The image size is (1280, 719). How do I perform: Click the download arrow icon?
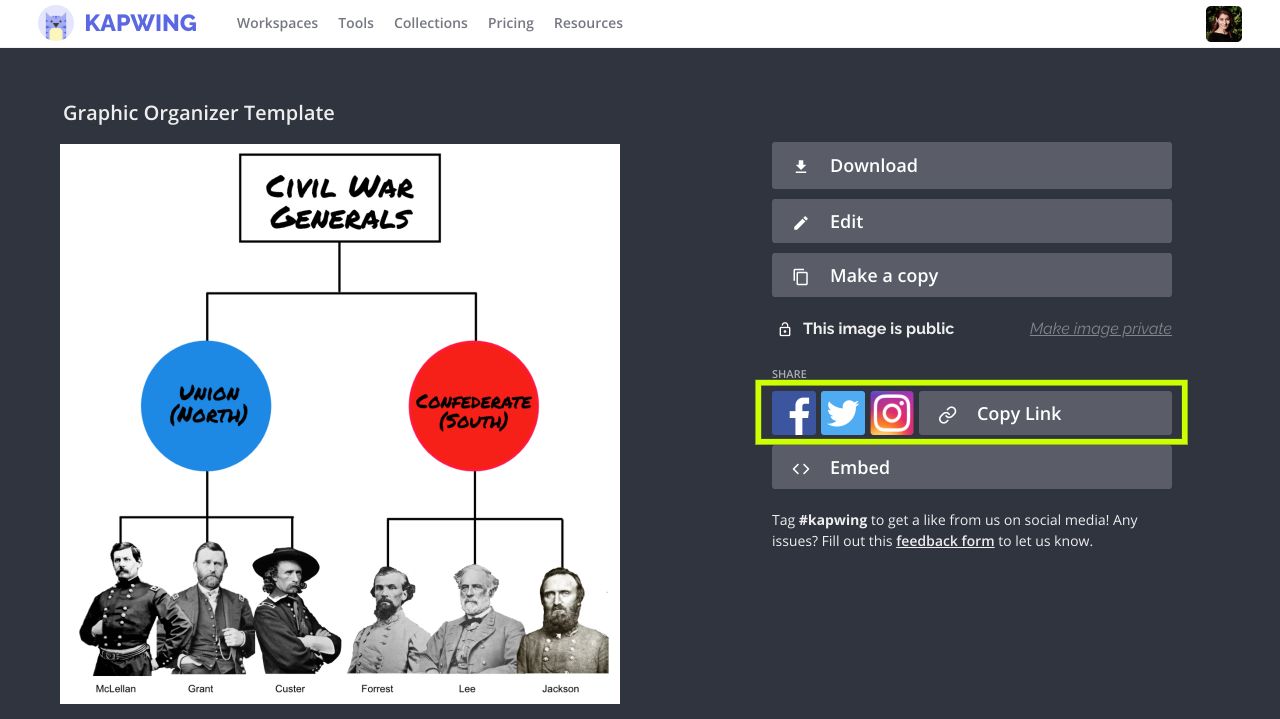801,167
